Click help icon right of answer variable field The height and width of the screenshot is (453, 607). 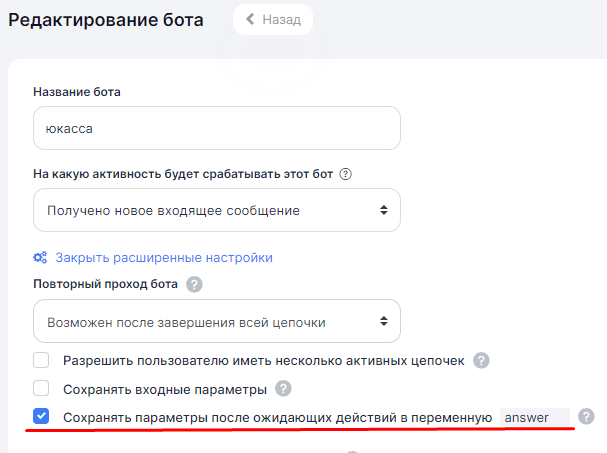click(586, 416)
